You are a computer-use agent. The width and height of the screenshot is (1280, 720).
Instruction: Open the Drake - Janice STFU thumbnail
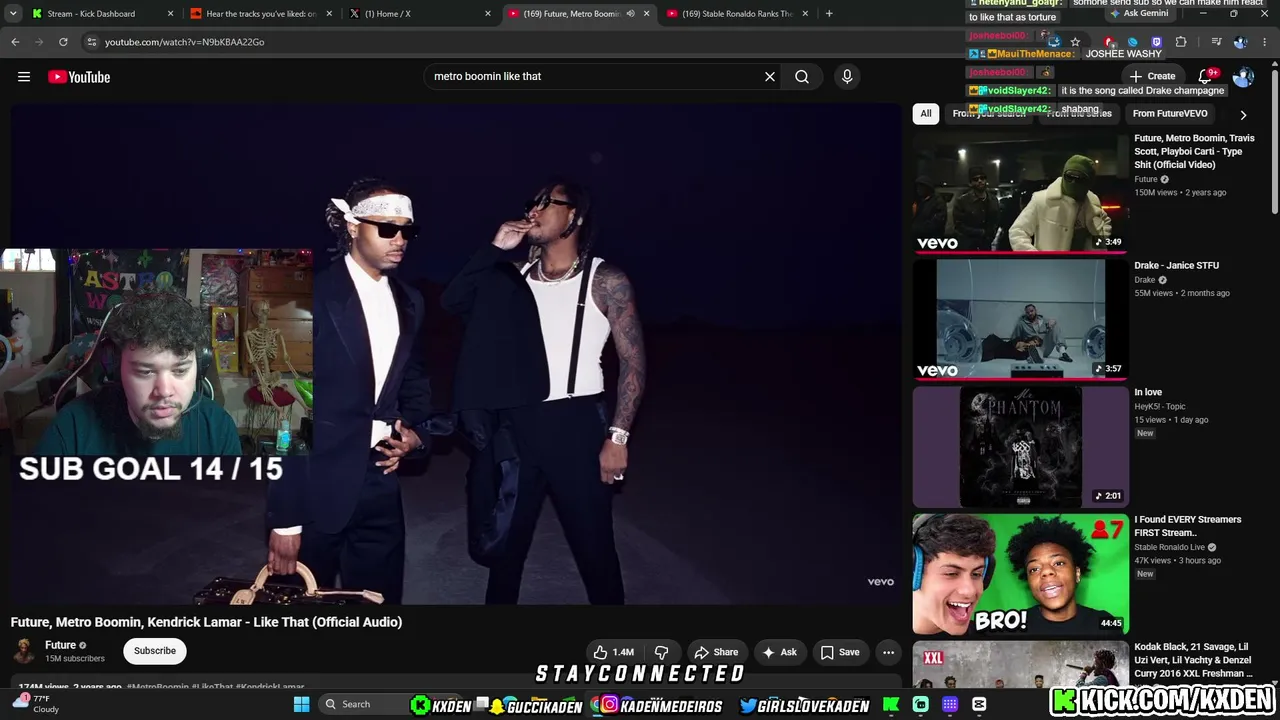(1020, 319)
